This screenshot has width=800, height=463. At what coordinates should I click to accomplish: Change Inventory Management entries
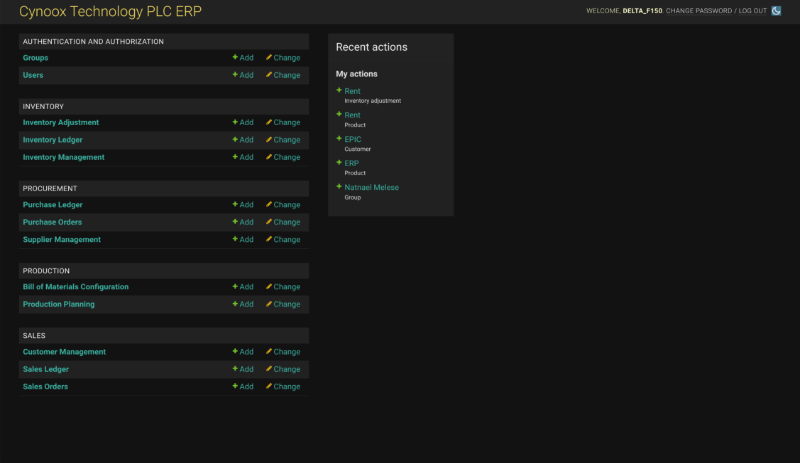283,157
